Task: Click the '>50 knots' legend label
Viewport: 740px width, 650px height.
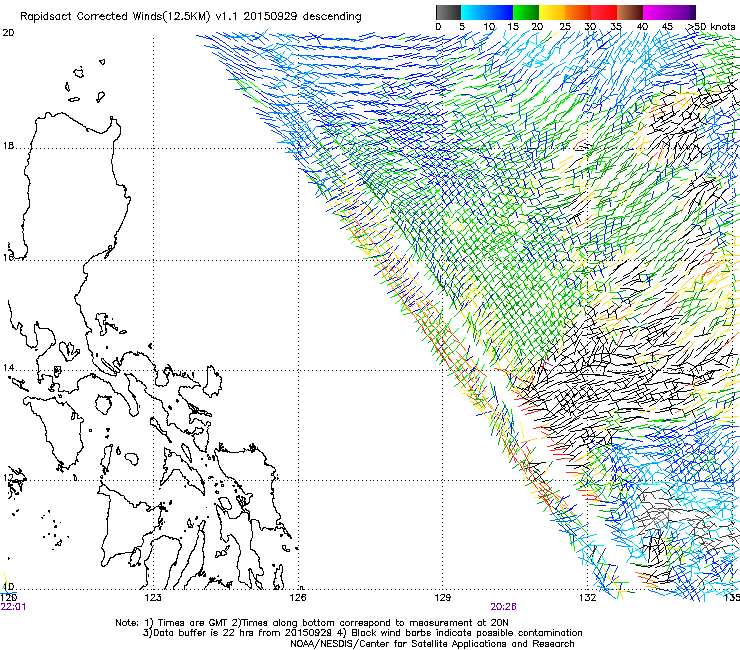Action: [x=711, y=27]
